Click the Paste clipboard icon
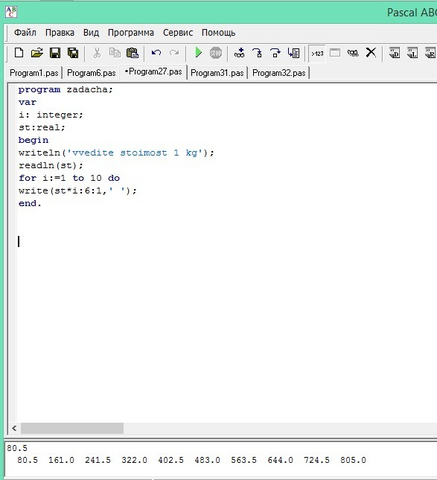437x480 pixels. [x=132, y=53]
